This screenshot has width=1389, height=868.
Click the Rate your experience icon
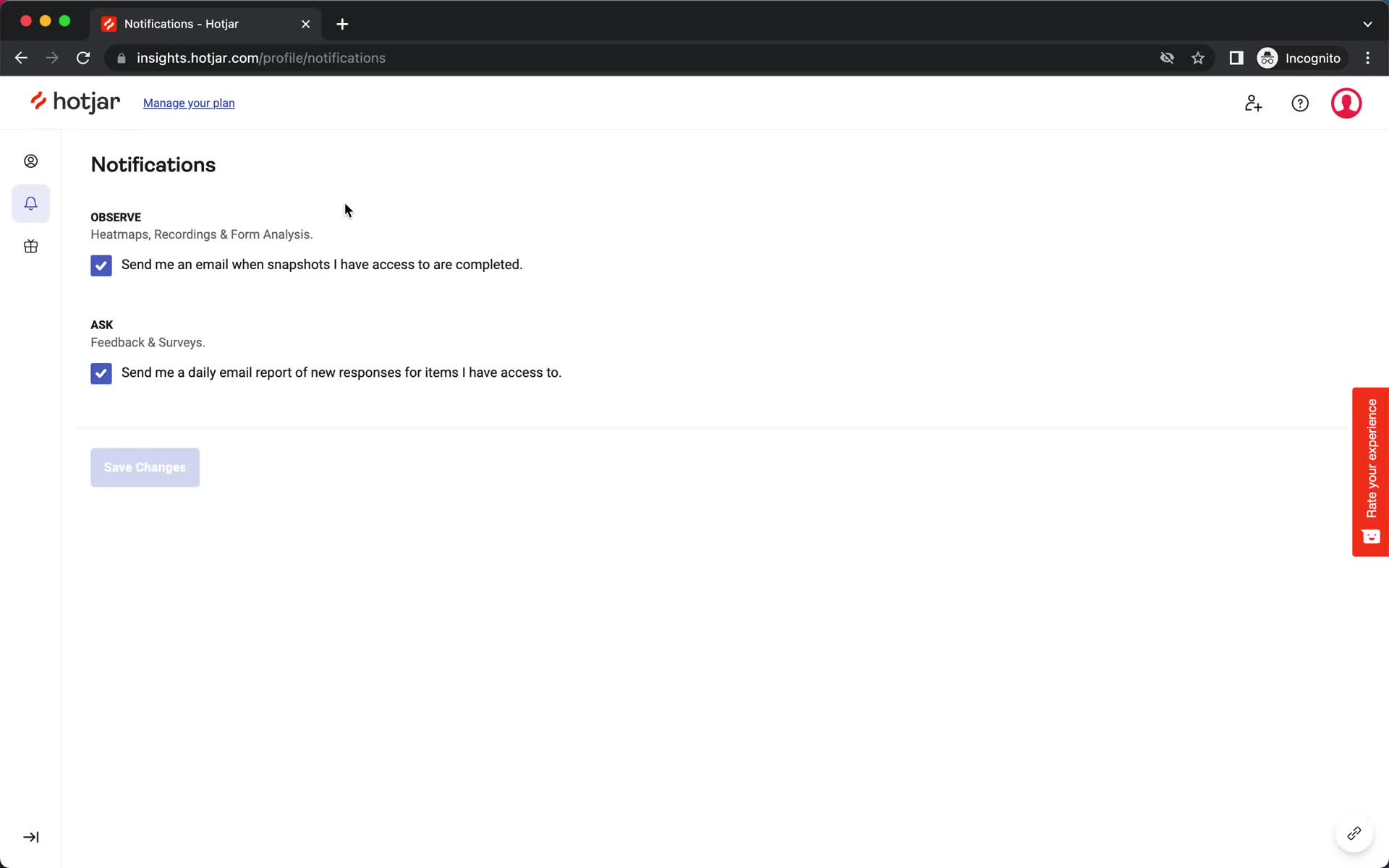(1370, 537)
